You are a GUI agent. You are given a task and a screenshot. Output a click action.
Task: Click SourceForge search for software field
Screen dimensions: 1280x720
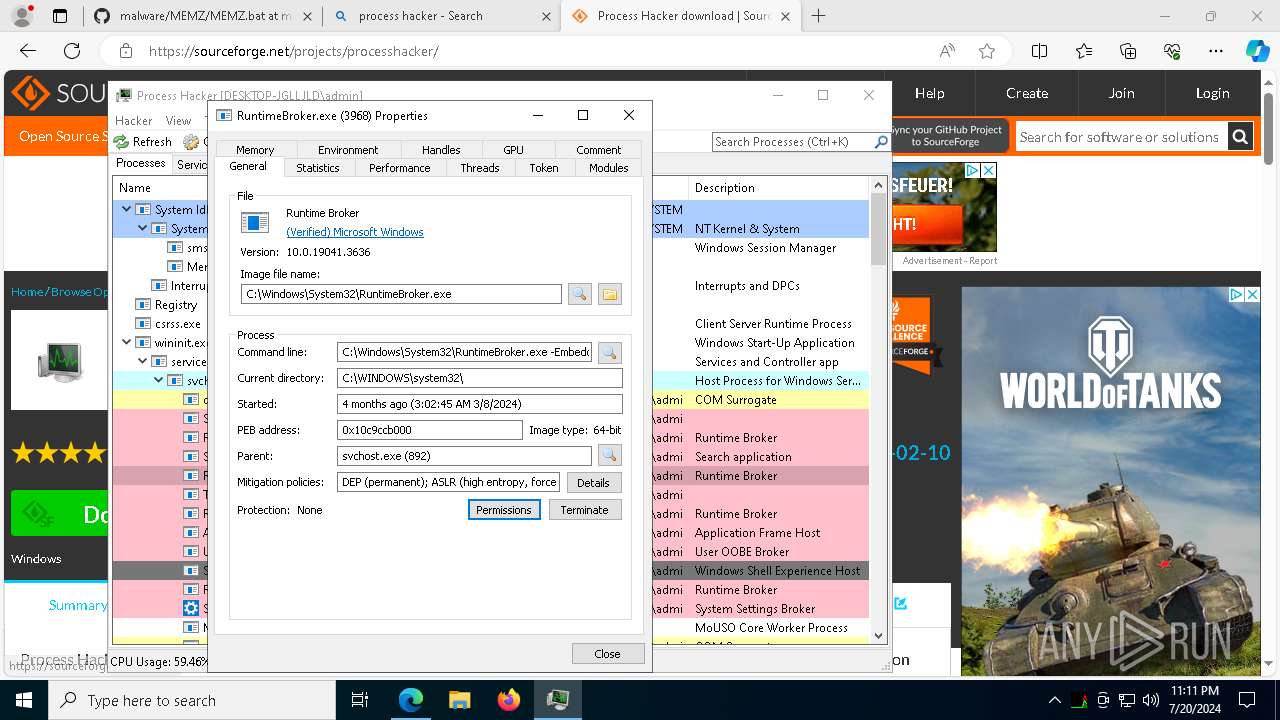coord(1120,137)
